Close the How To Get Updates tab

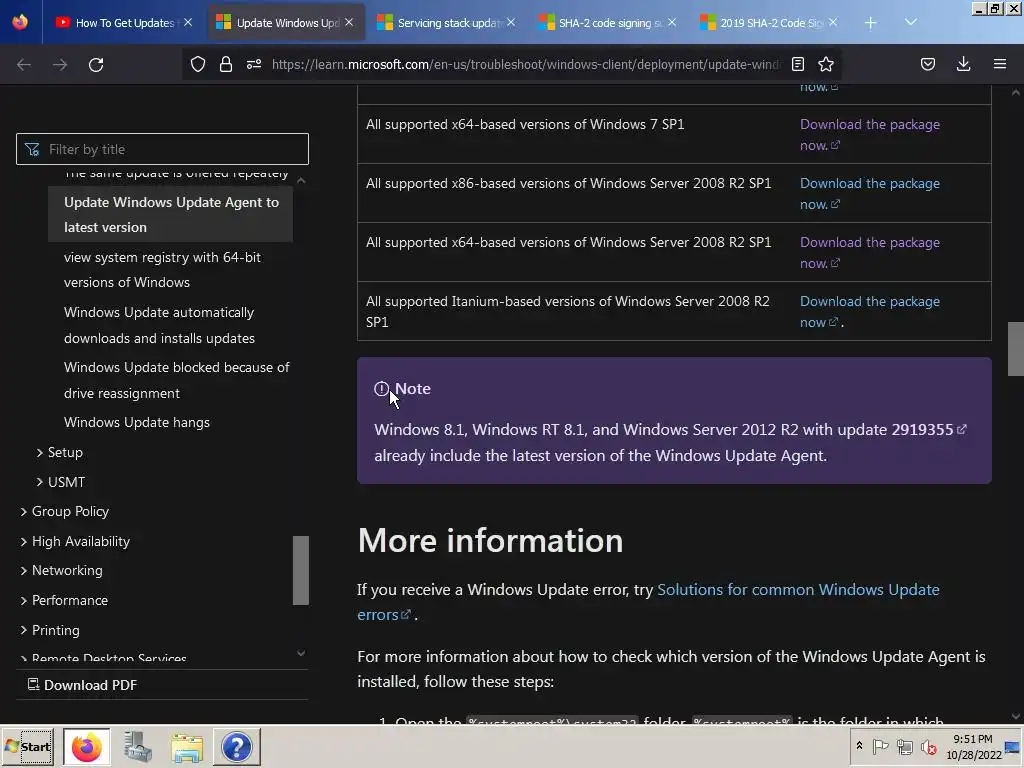(188, 22)
